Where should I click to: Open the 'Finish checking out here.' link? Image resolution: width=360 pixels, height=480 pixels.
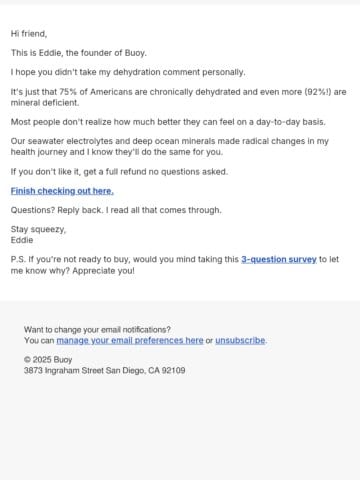coord(62,191)
